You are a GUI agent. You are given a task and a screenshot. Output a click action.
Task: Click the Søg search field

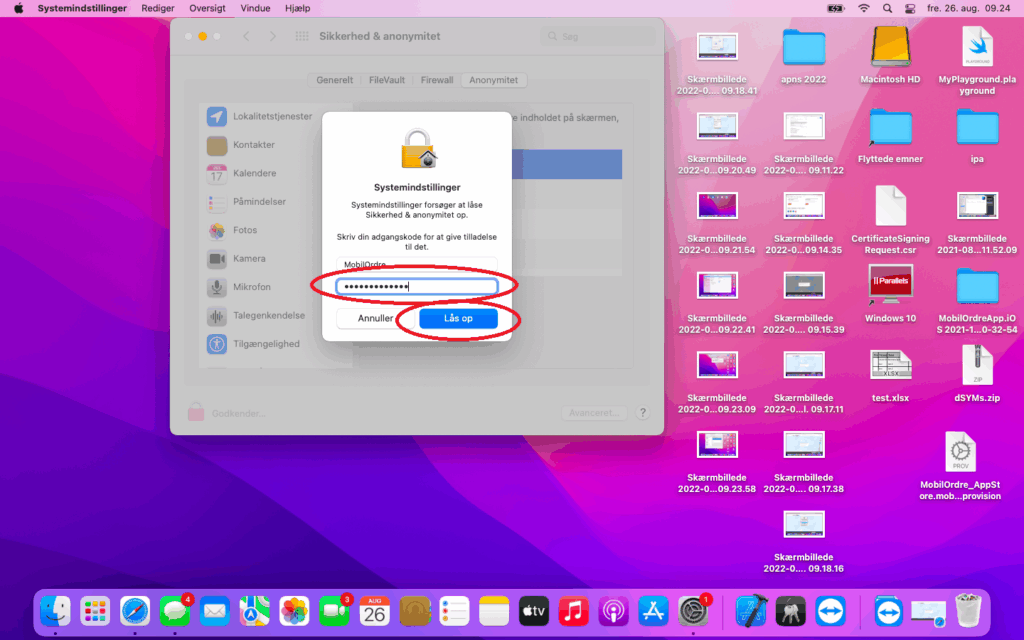pos(600,37)
